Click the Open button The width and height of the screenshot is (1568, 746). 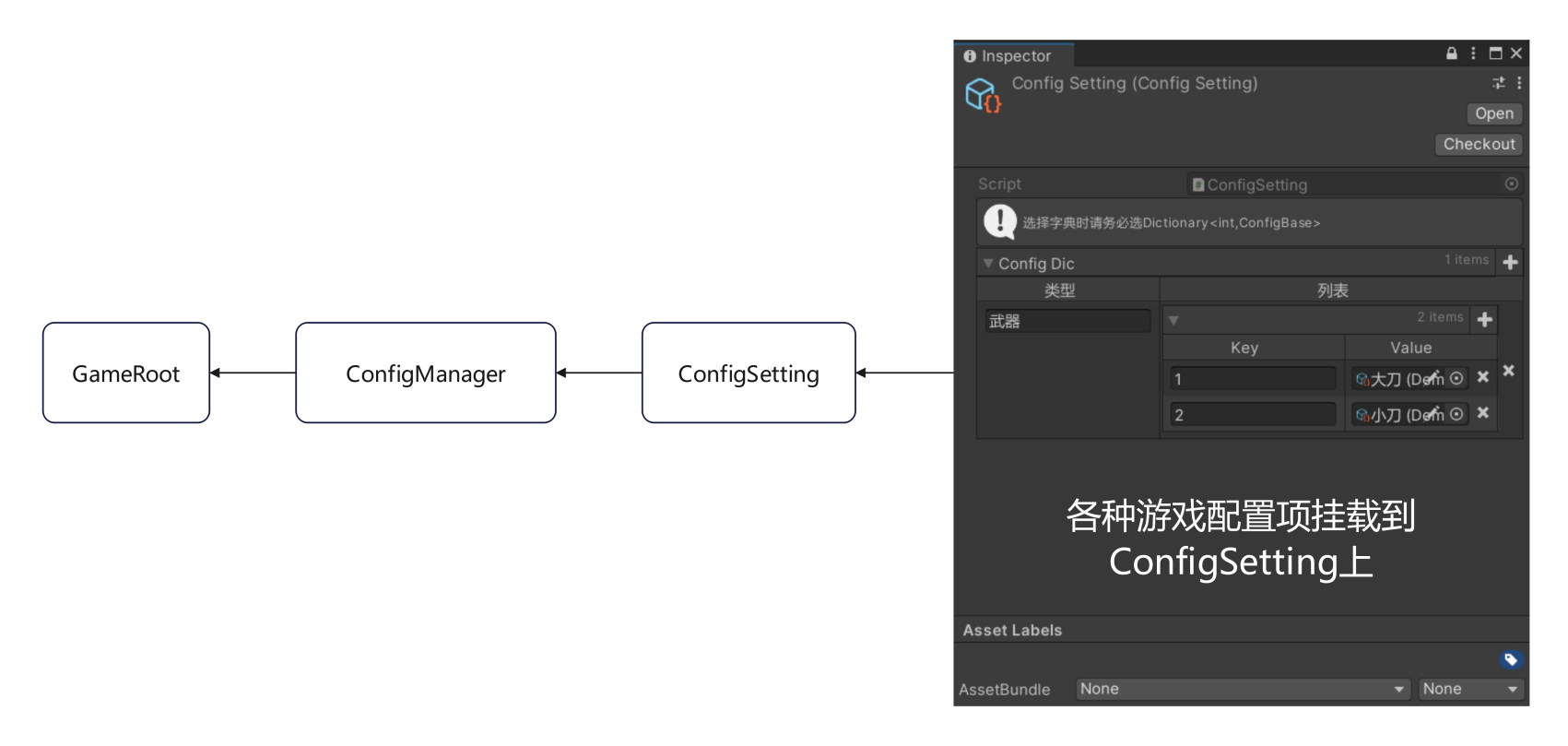click(x=1493, y=113)
